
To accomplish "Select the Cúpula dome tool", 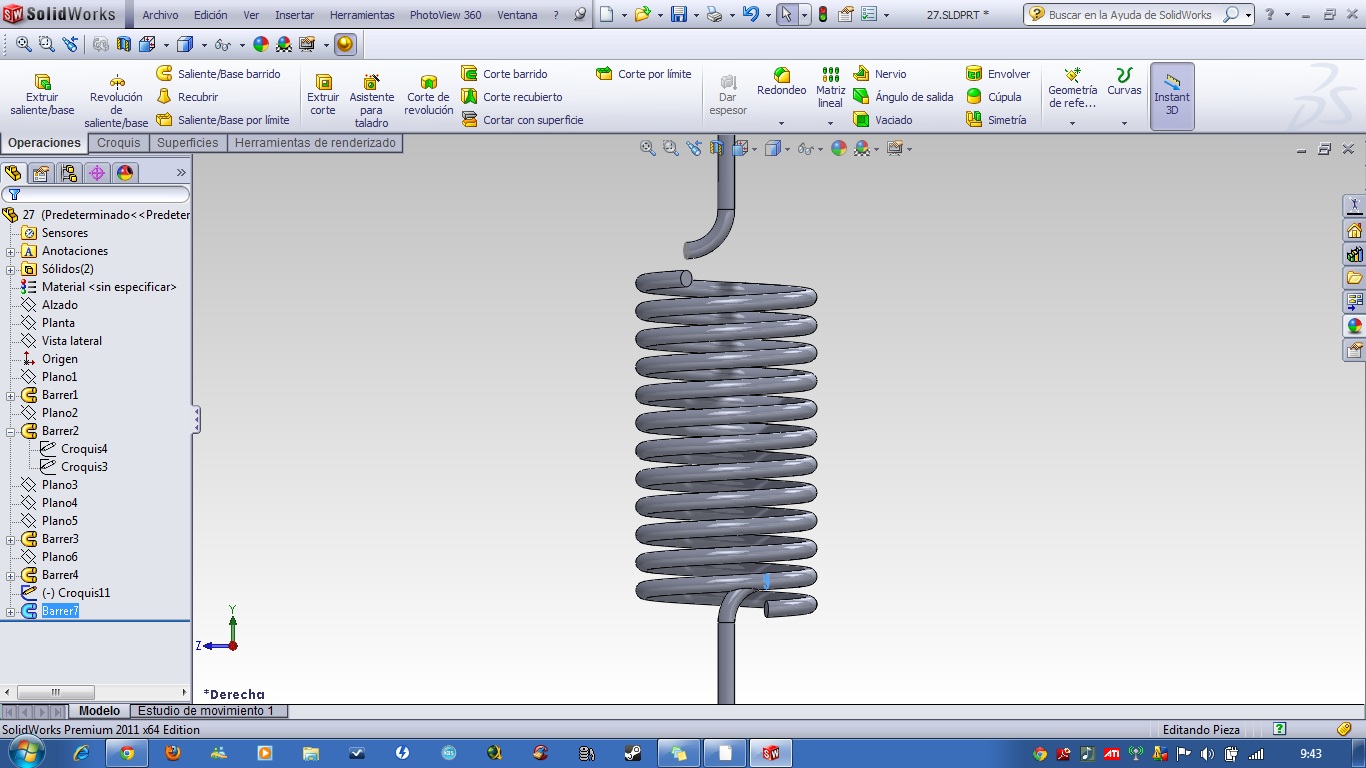I will coord(994,97).
